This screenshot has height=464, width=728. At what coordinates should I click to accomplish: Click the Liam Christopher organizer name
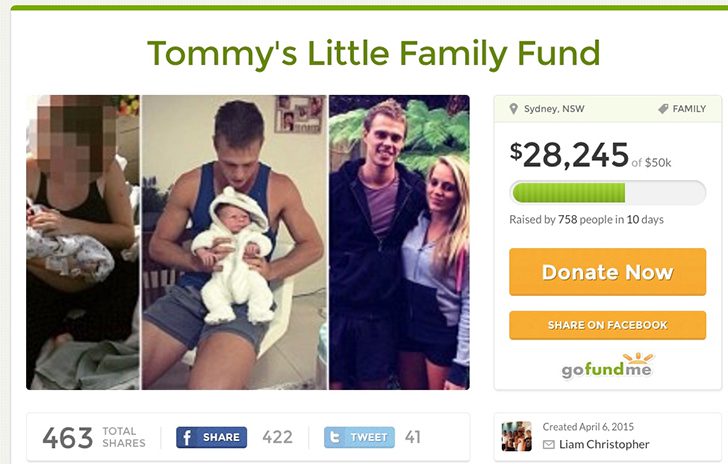(x=604, y=444)
